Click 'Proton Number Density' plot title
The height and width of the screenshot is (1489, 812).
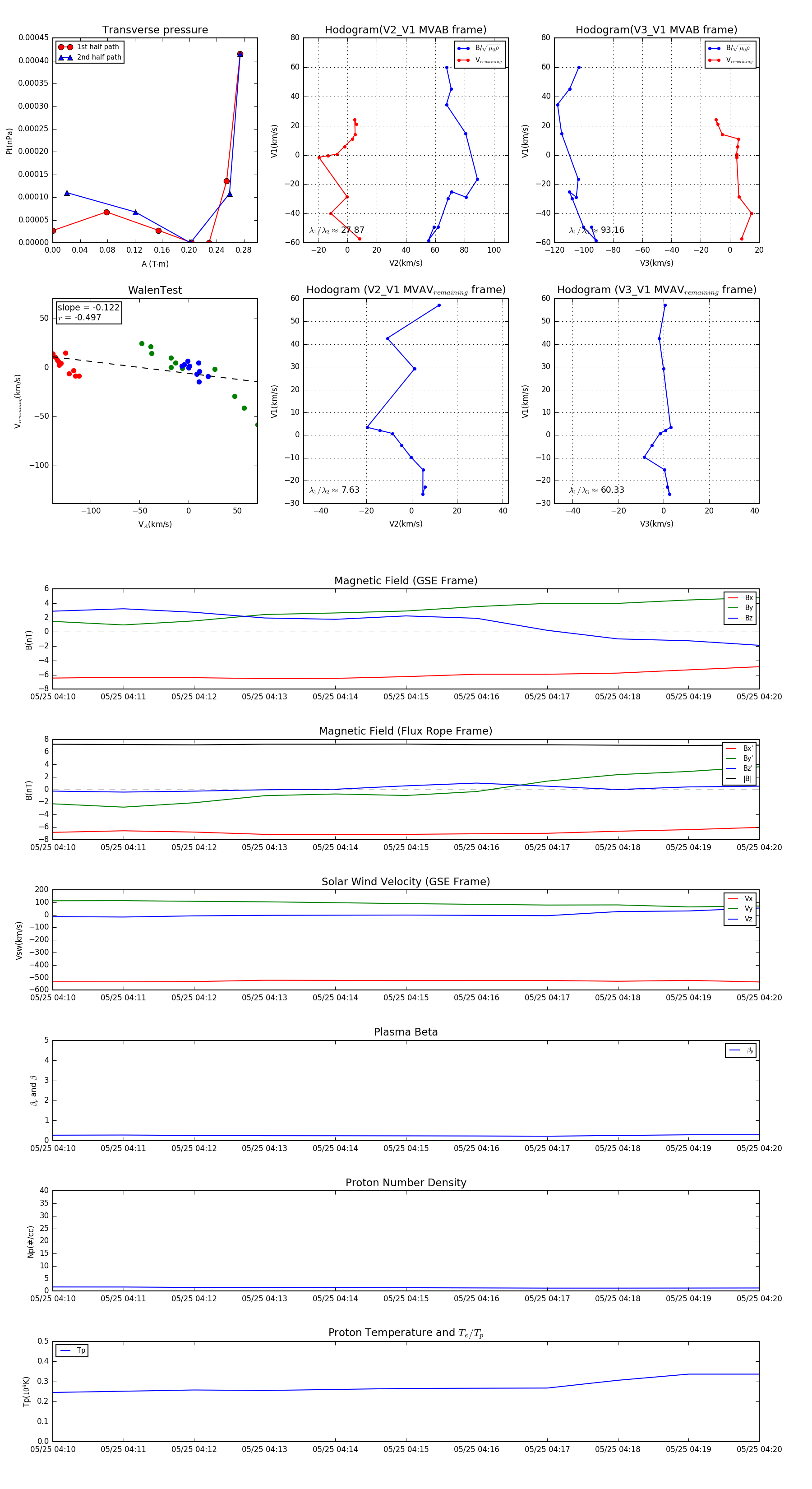click(x=406, y=1183)
